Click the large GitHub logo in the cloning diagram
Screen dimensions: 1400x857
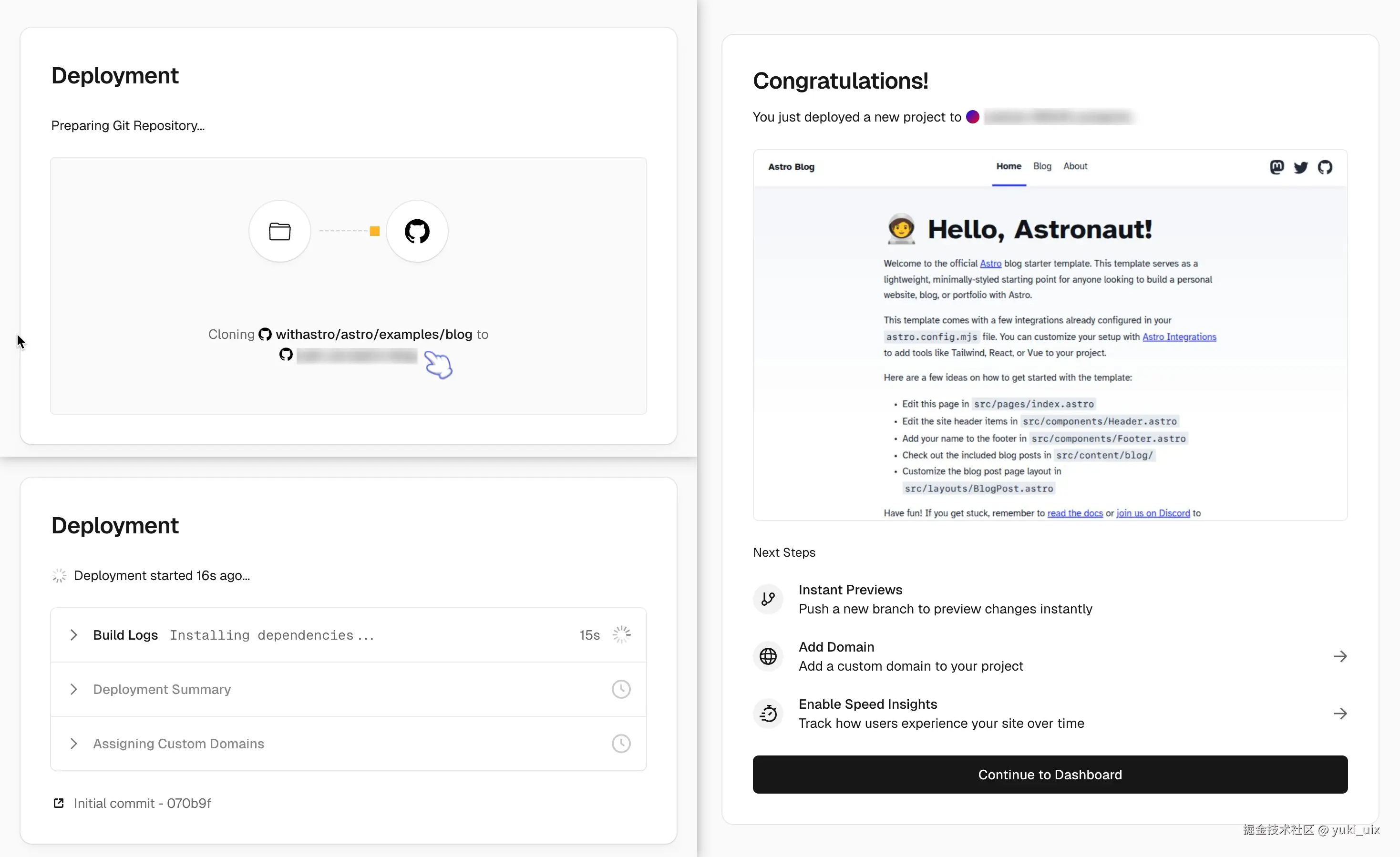click(x=417, y=231)
